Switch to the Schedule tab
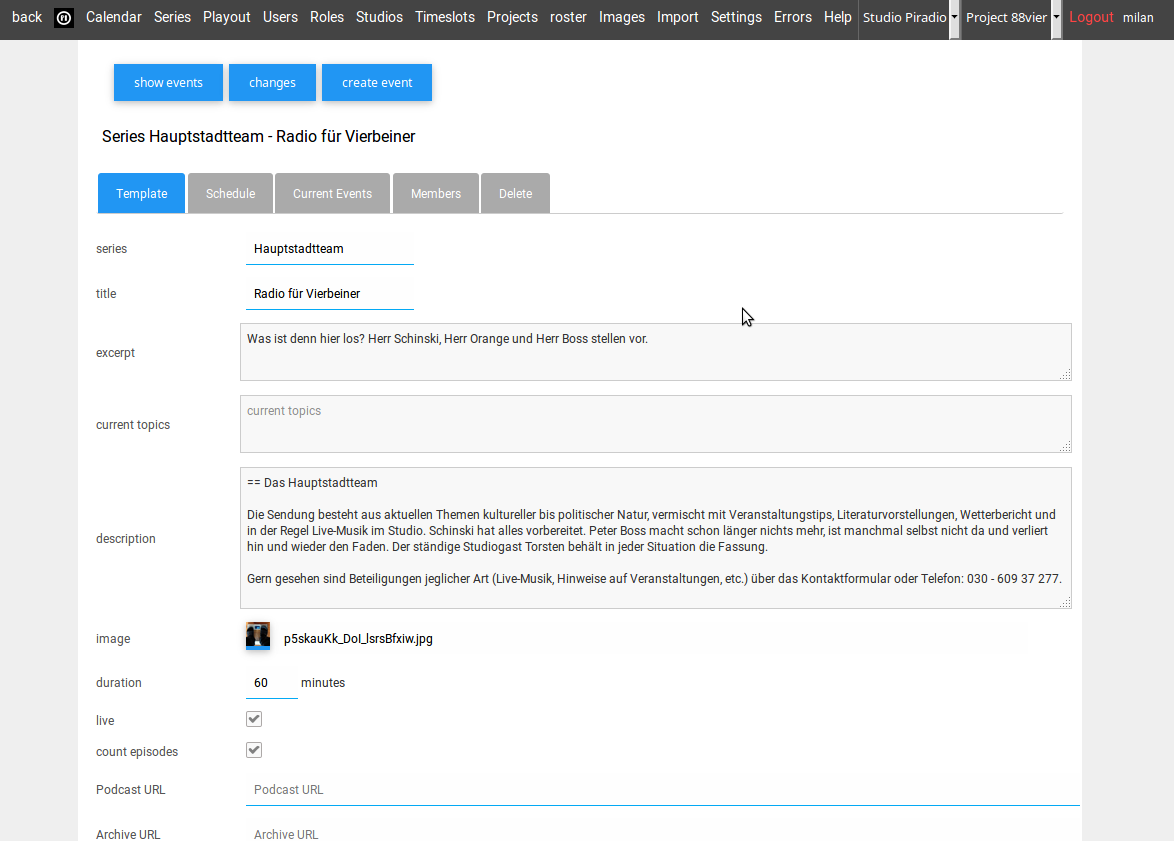This screenshot has height=841, width=1174. tap(230, 193)
